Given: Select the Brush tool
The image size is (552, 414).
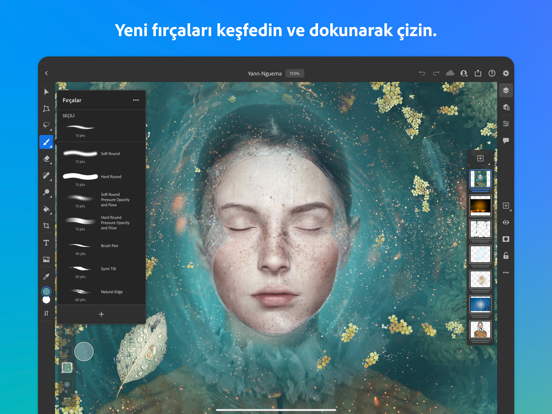Looking at the screenshot, I should pos(46,142).
